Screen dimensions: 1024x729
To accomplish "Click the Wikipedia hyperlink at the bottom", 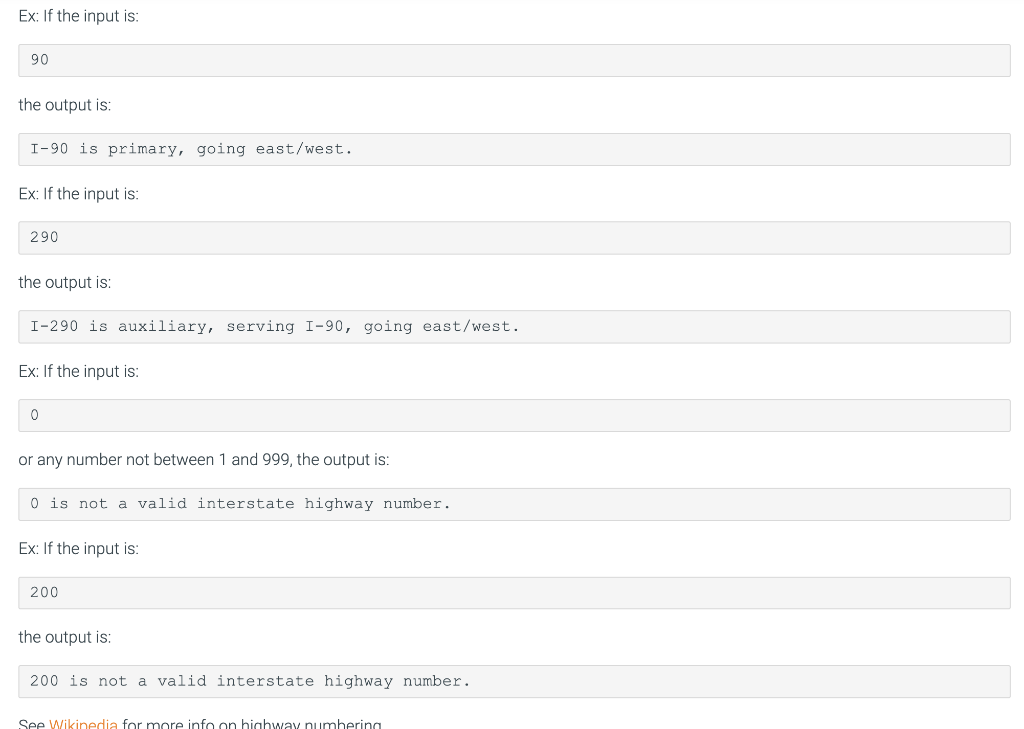I will coord(84,724).
